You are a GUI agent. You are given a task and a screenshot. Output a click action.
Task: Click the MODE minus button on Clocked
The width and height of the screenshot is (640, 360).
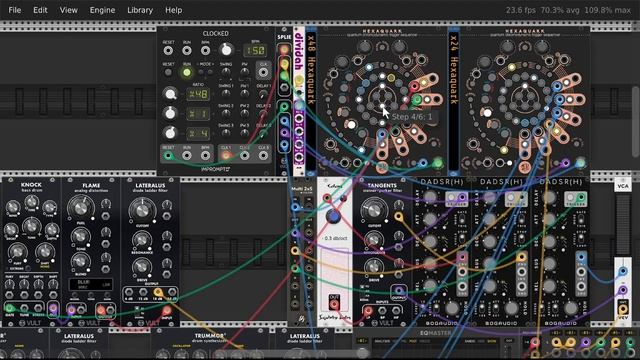(201, 72)
